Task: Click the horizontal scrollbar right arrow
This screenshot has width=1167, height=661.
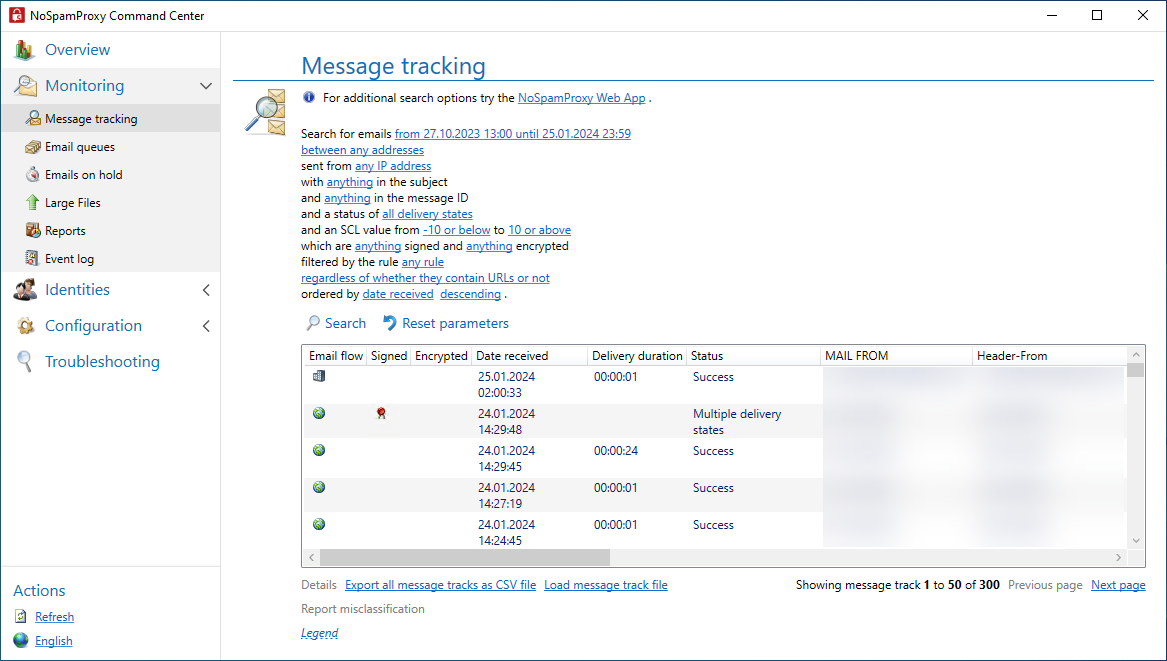Action: pyautogui.click(x=1118, y=558)
